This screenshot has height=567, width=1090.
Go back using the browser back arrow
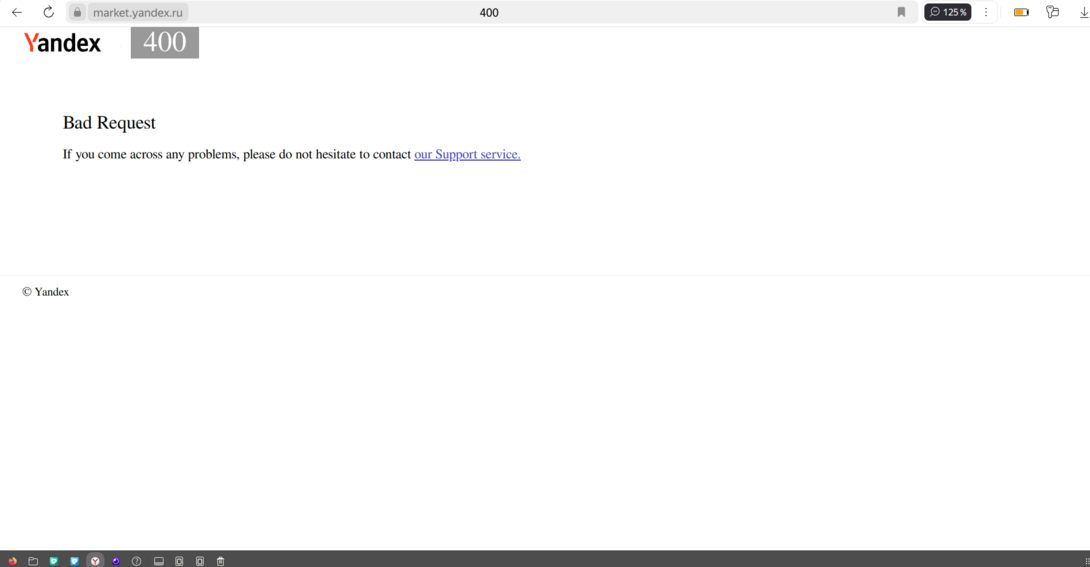point(17,12)
